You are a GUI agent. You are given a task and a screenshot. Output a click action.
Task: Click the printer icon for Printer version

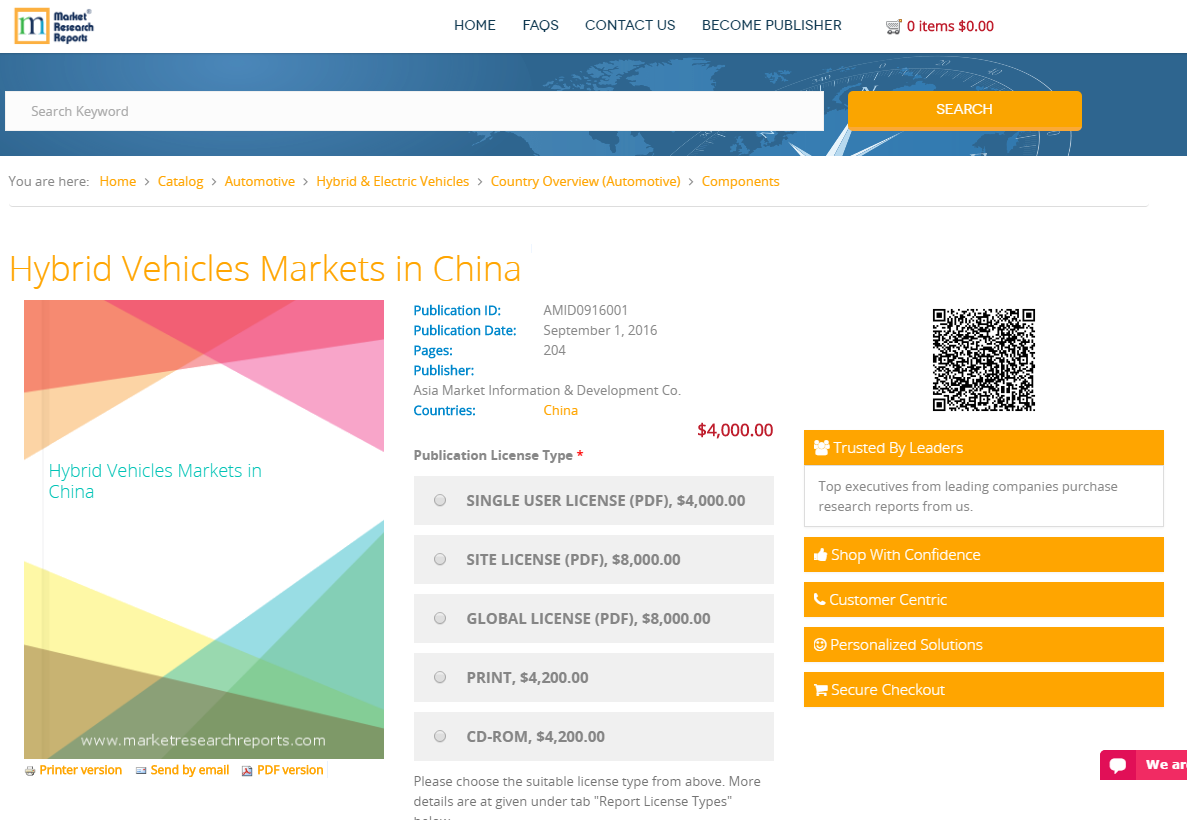pyautogui.click(x=30, y=771)
